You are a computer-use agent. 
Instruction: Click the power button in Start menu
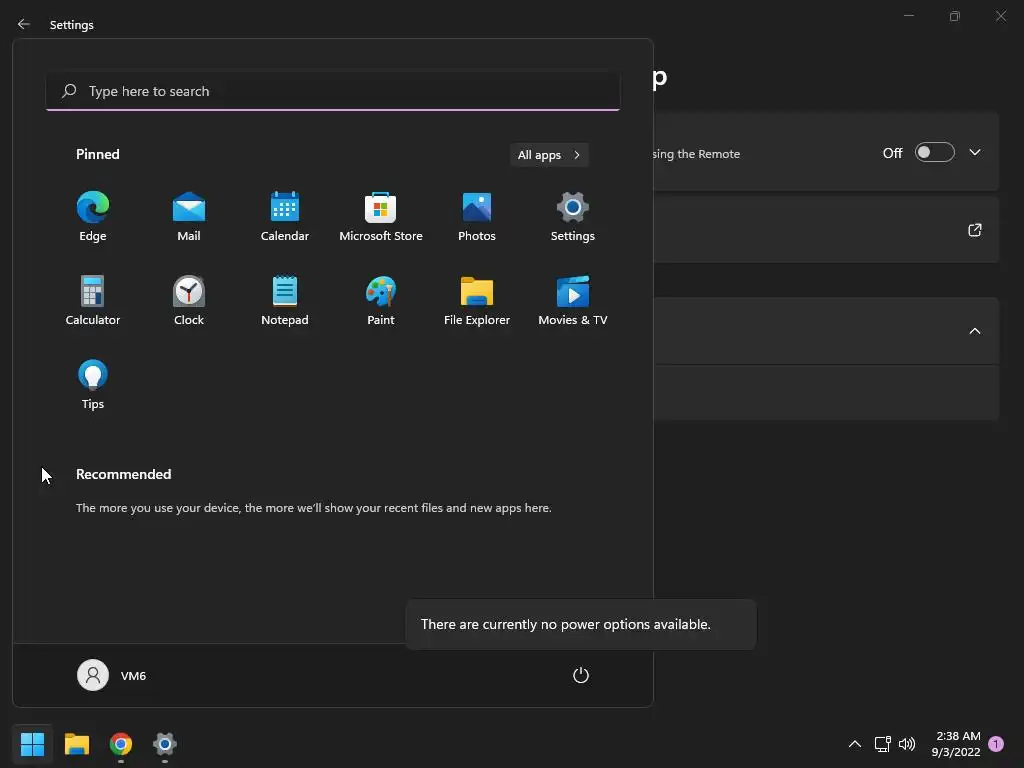[x=581, y=675]
